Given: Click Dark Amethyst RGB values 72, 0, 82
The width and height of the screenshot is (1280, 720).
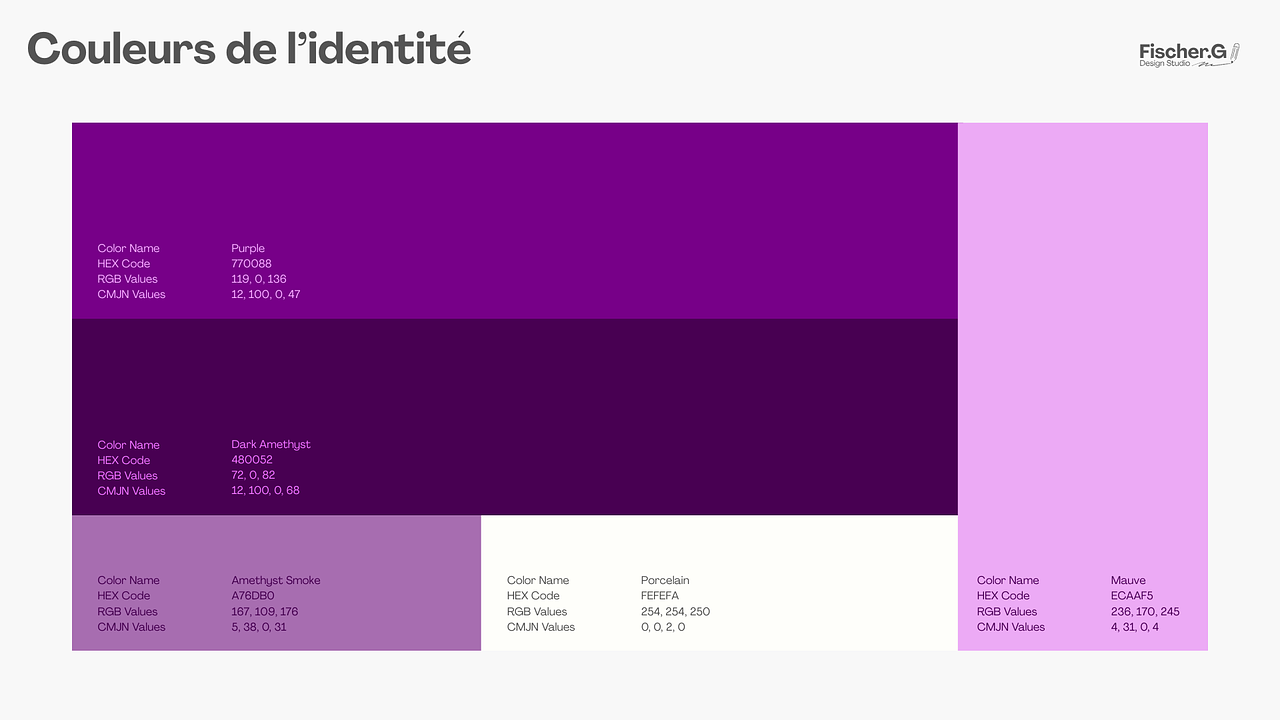Looking at the screenshot, I should tap(252, 476).
